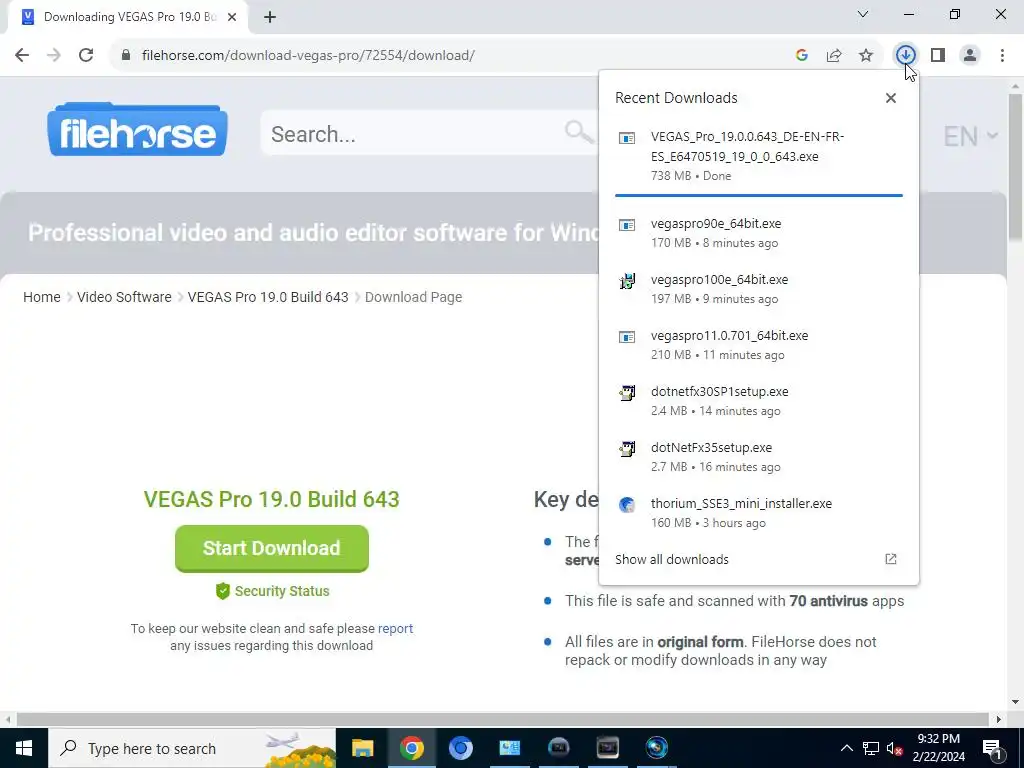Click the address bar URL

pyautogui.click(x=308, y=55)
